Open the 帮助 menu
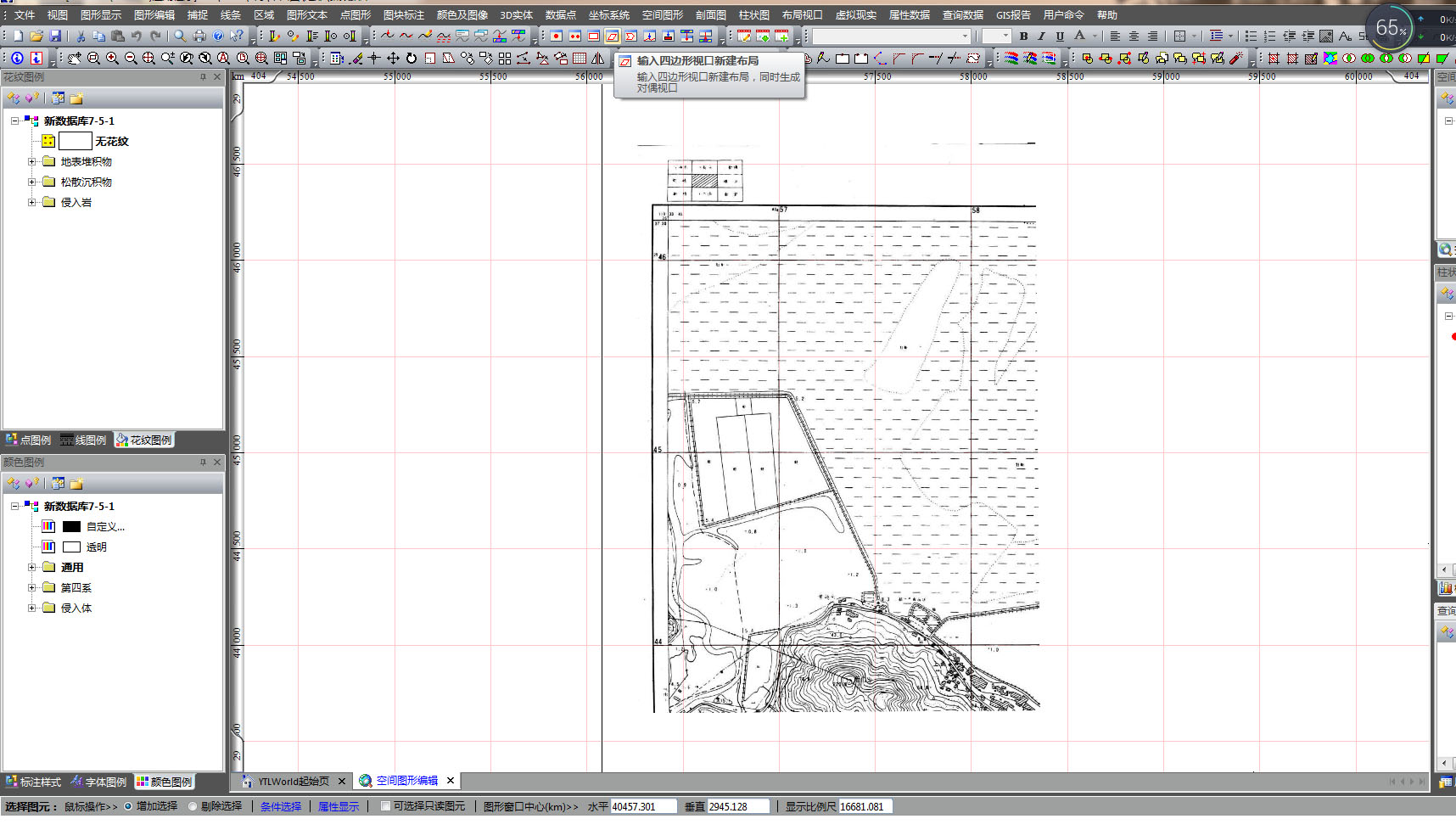This screenshot has height=830, width=1456. [1107, 15]
